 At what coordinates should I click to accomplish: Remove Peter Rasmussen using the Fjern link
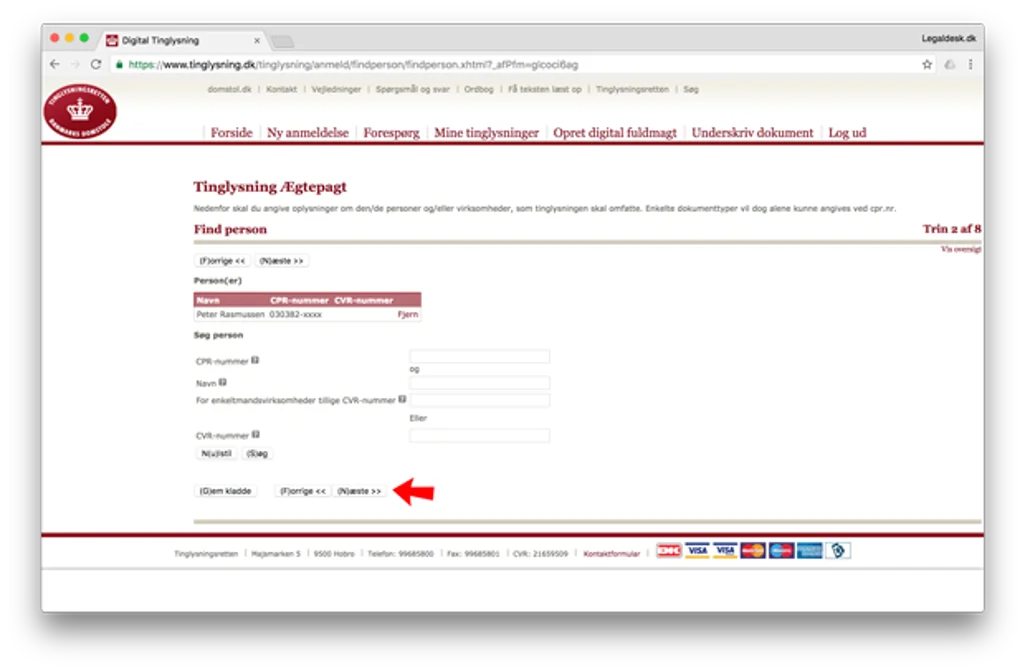(408, 314)
